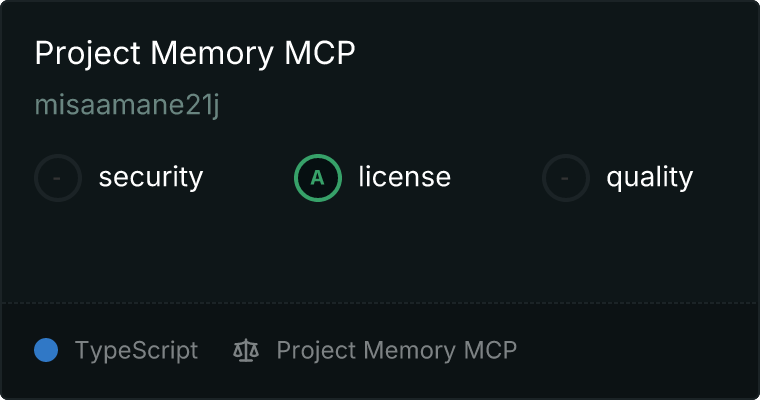The height and width of the screenshot is (400, 760).
Task: Select the quality label text
Action: pyautogui.click(x=649, y=177)
